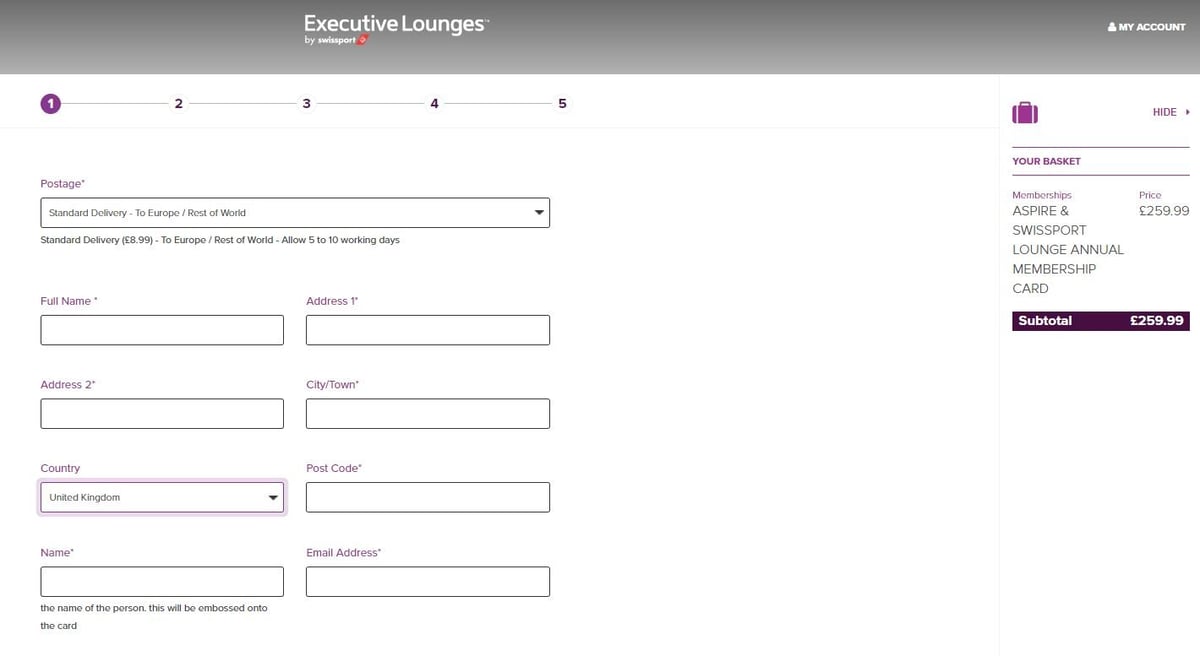
Task: Click the Aspire & Swissport membership item
Action: 1067,249
